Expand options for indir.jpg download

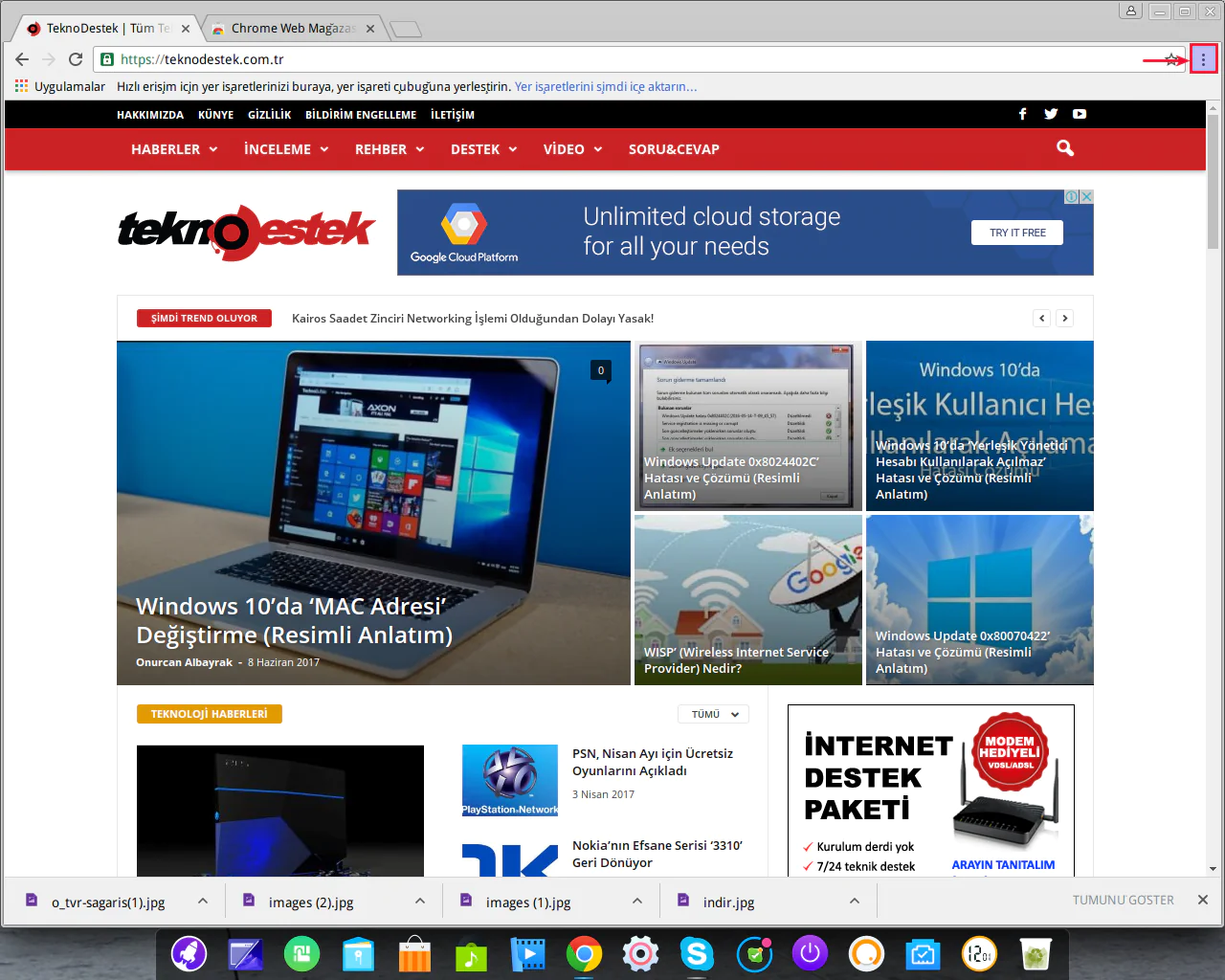tap(854, 901)
